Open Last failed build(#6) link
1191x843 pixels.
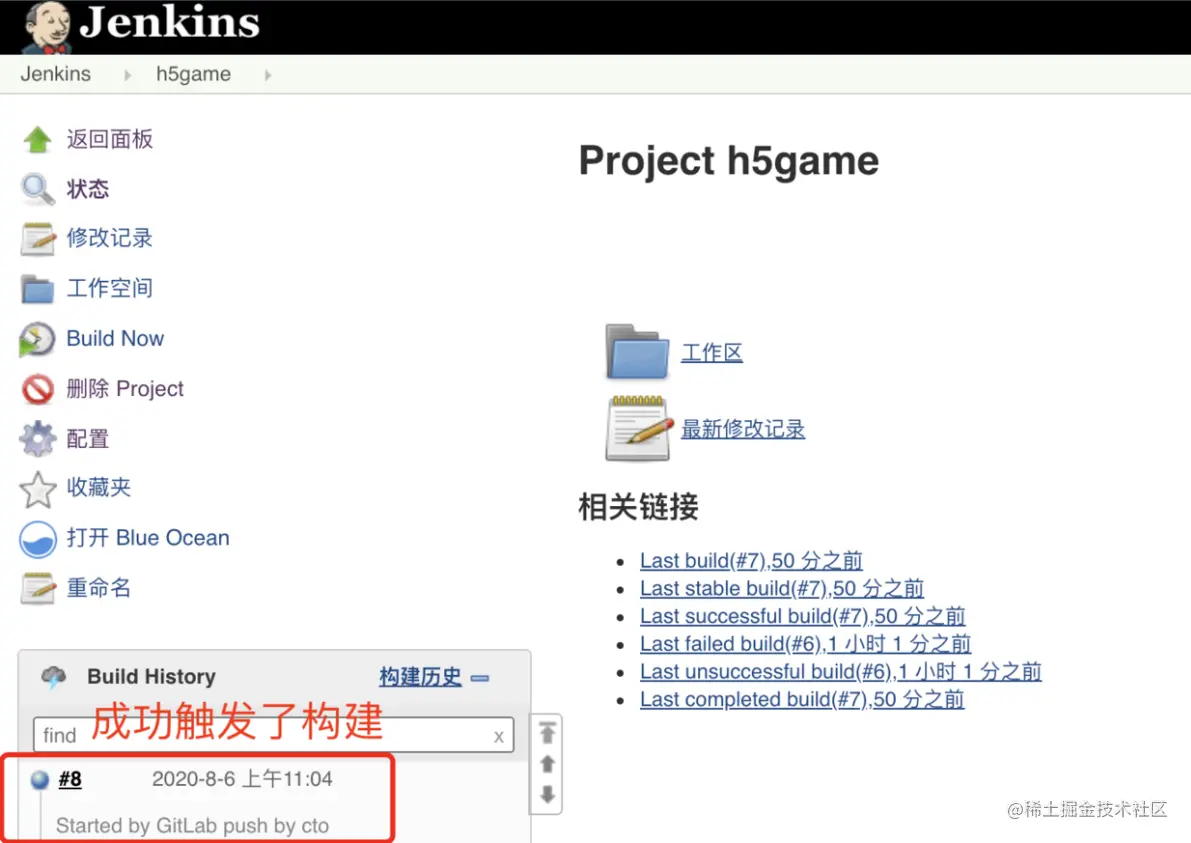pyautogui.click(x=805, y=644)
